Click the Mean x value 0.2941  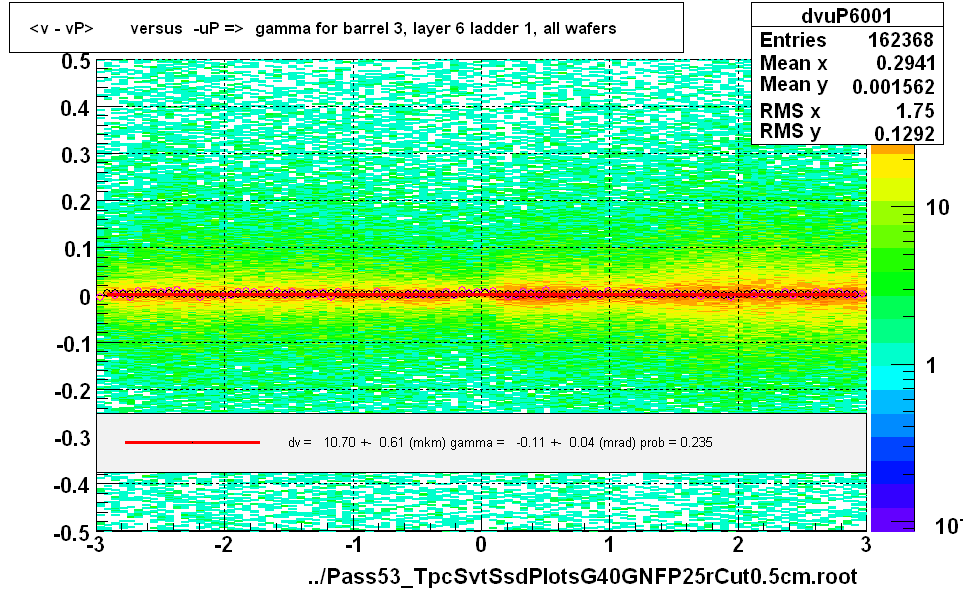(905, 63)
